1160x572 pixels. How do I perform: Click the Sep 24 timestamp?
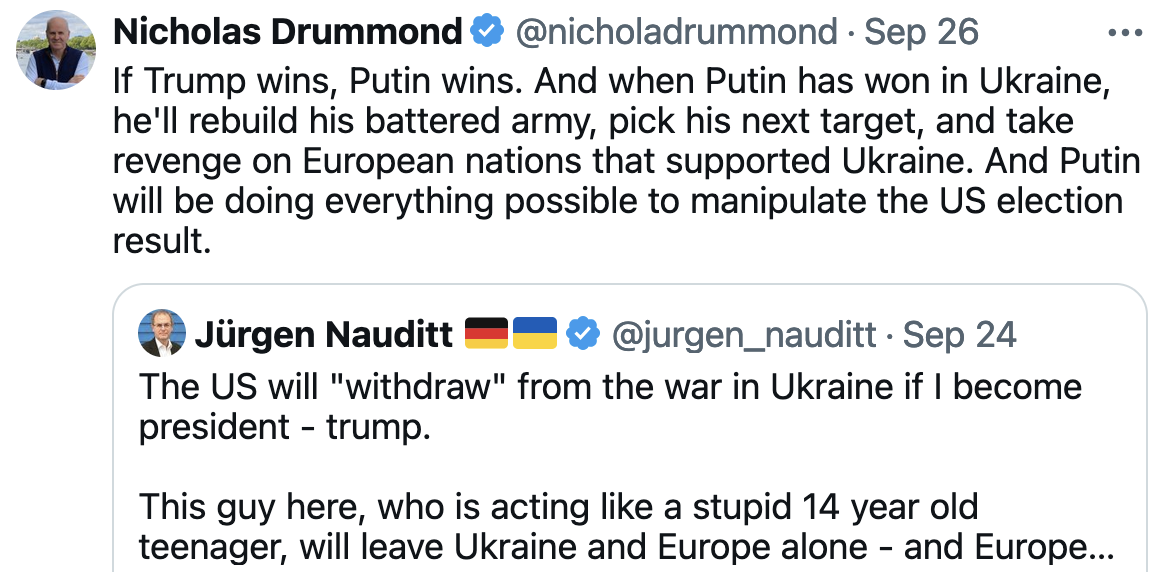959,334
